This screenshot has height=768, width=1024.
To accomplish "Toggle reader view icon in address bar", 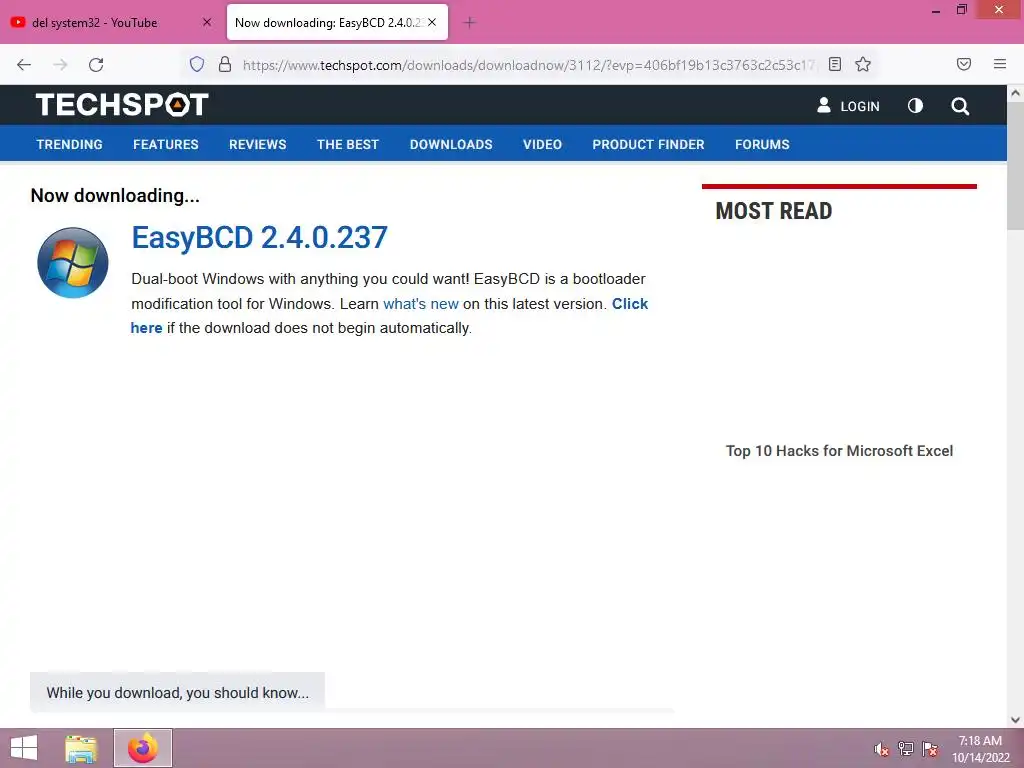I will (x=835, y=64).
